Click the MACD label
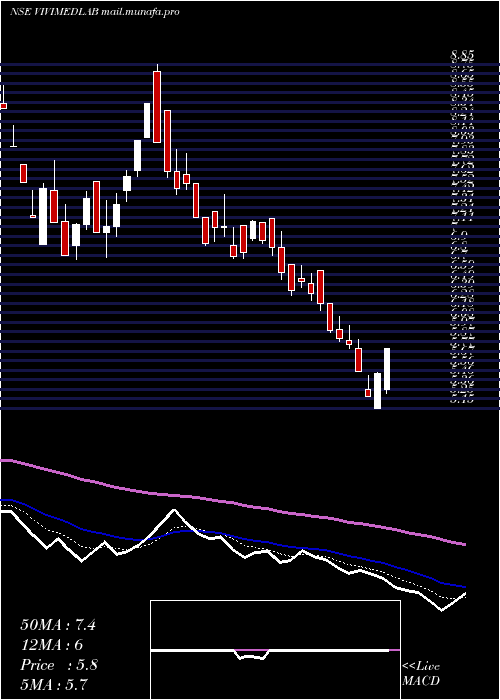The width and height of the screenshot is (500, 700). 421,681
